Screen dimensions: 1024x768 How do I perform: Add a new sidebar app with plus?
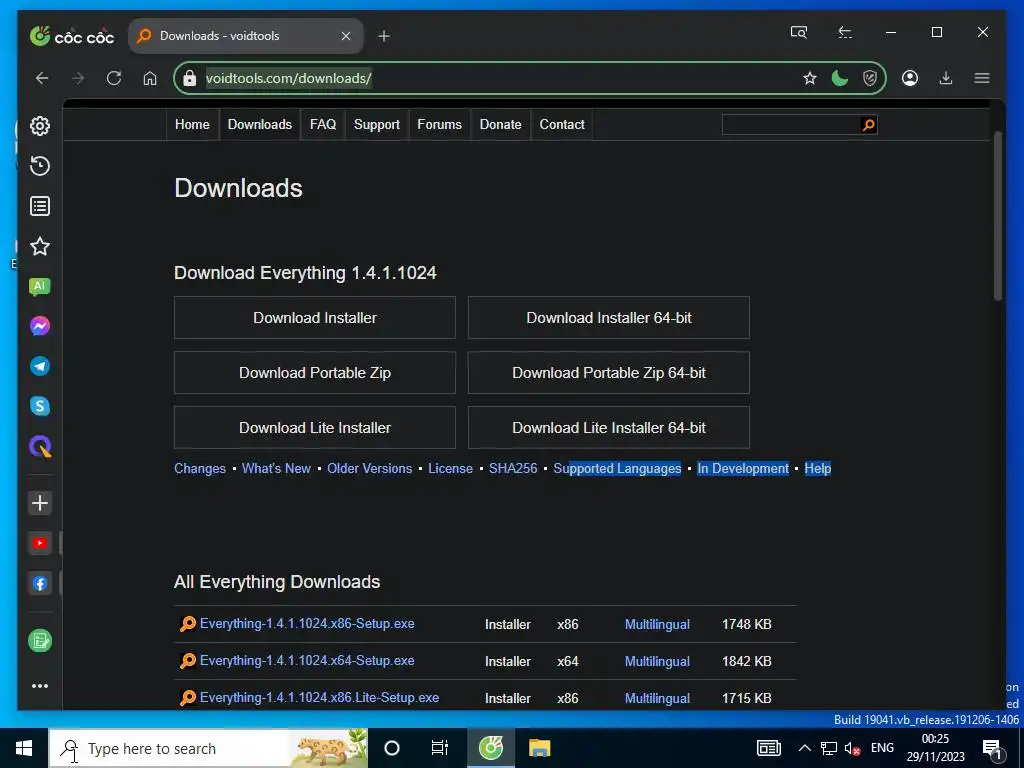[40, 503]
